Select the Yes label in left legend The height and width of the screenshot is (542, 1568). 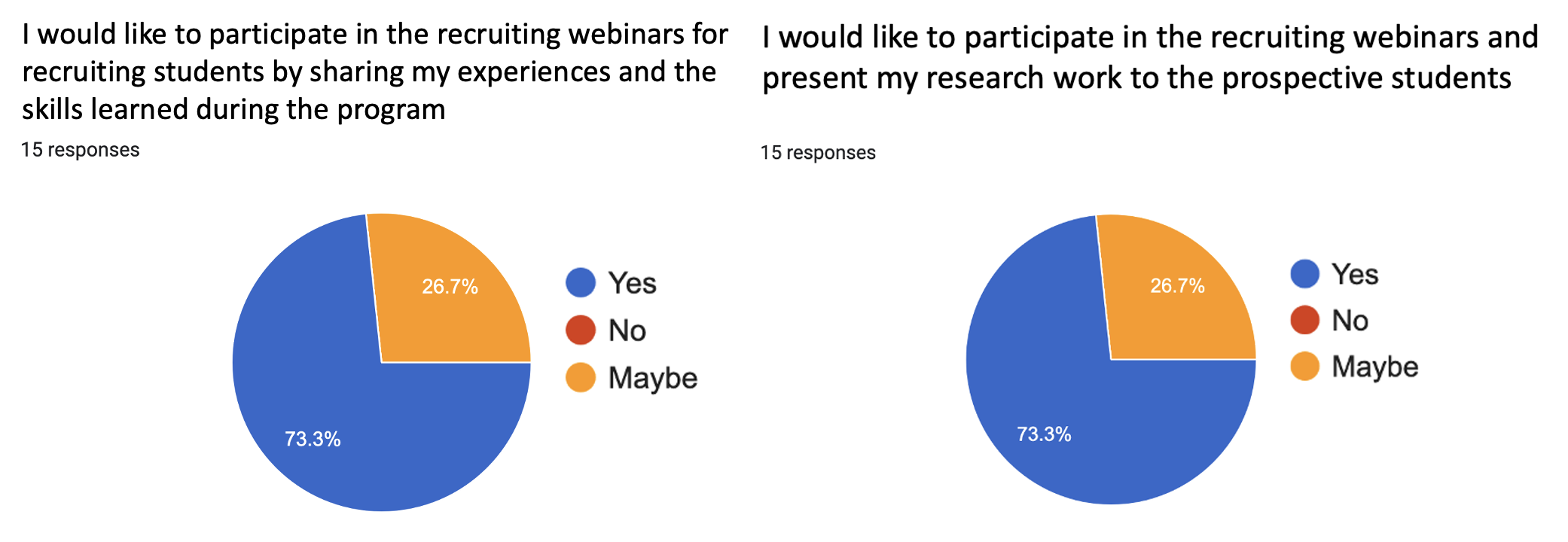(x=633, y=283)
